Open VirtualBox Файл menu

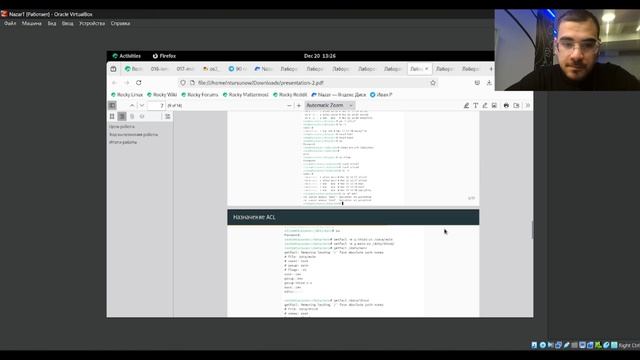pyautogui.click(x=10, y=23)
